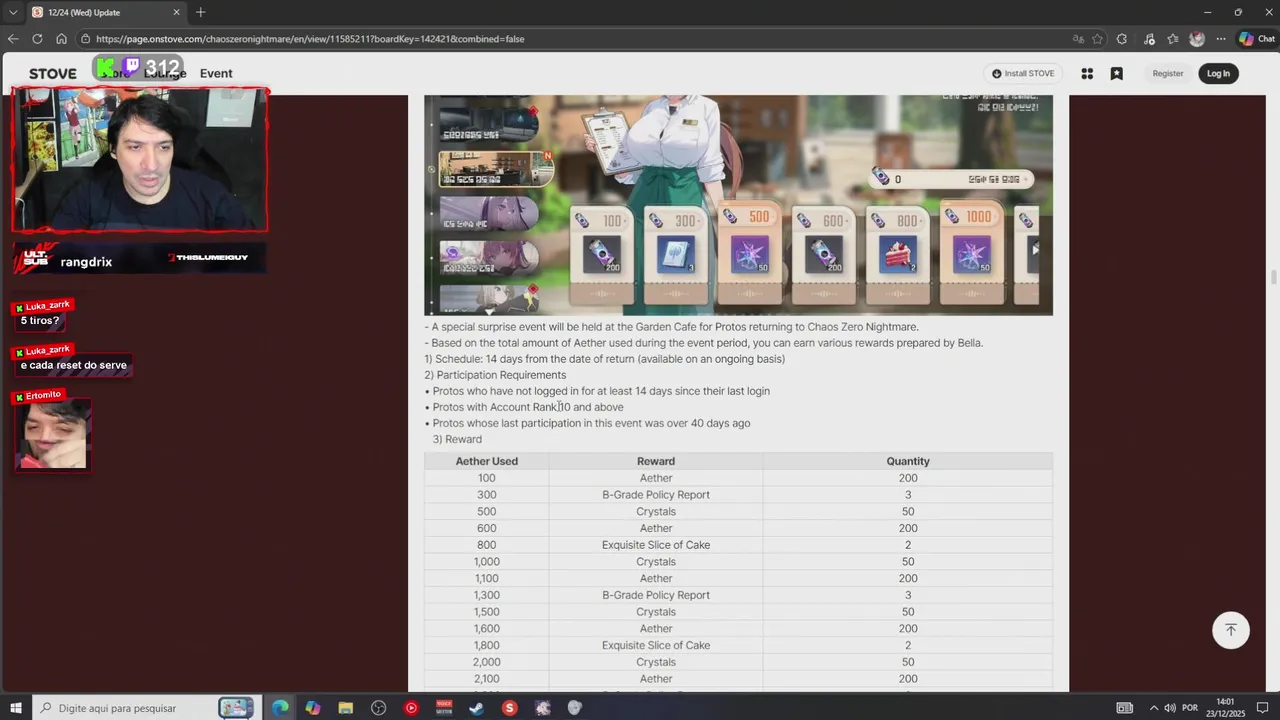Viewport: 1280px width, 720px height.
Task: Open Steam from the taskbar
Action: 477,708
